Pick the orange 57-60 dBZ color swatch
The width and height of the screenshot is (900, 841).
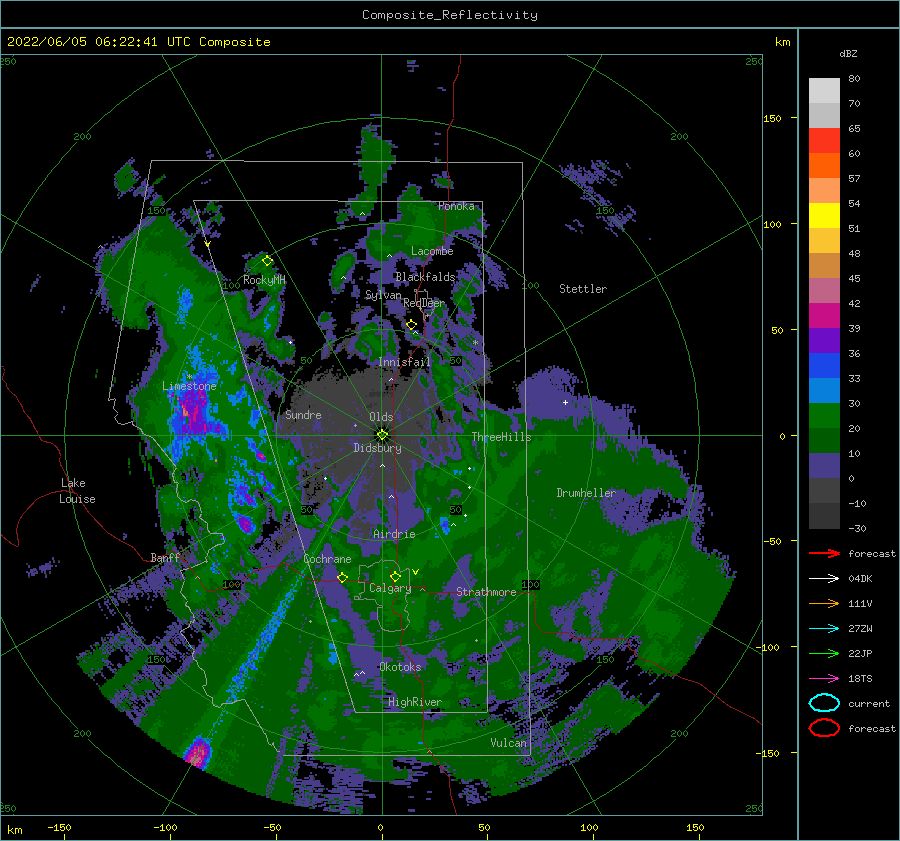click(x=824, y=165)
